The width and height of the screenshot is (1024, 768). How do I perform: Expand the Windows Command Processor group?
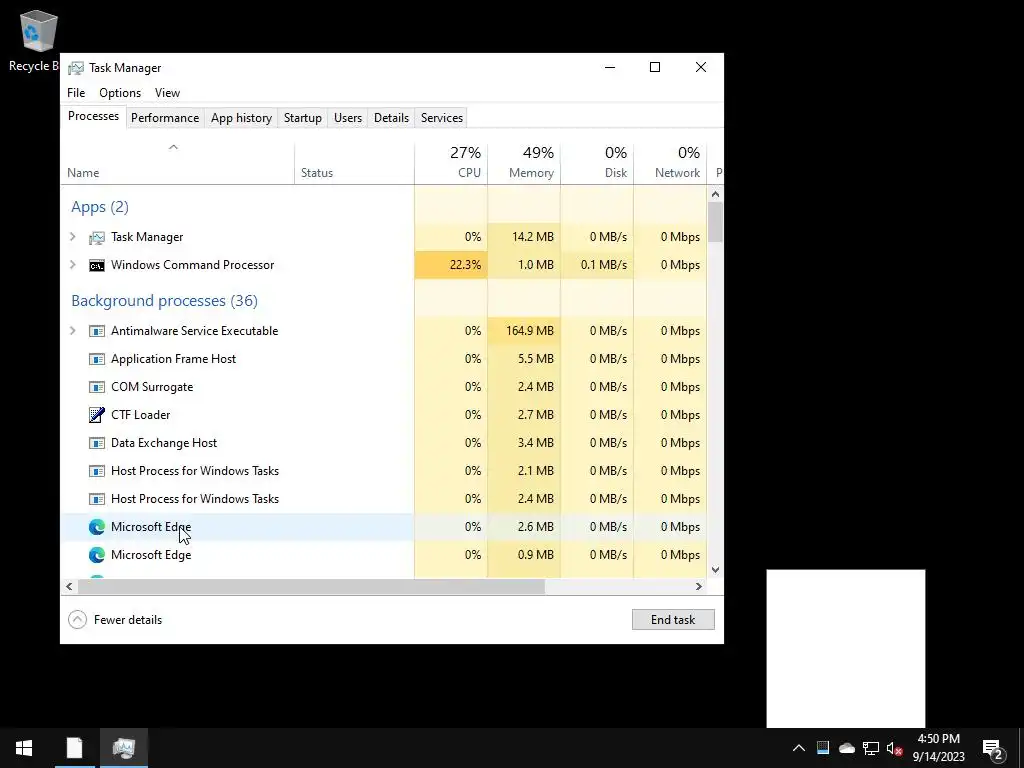(x=72, y=264)
